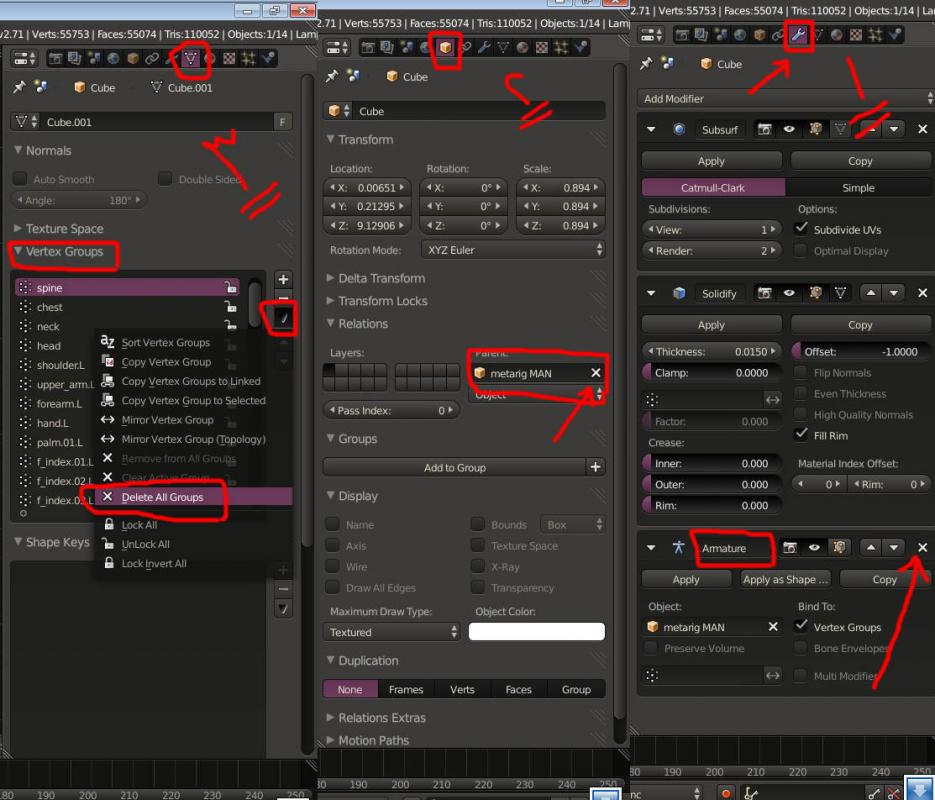Click Material sphere tab in Transform panel
Image resolution: width=935 pixels, height=800 pixels.
tap(522, 47)
